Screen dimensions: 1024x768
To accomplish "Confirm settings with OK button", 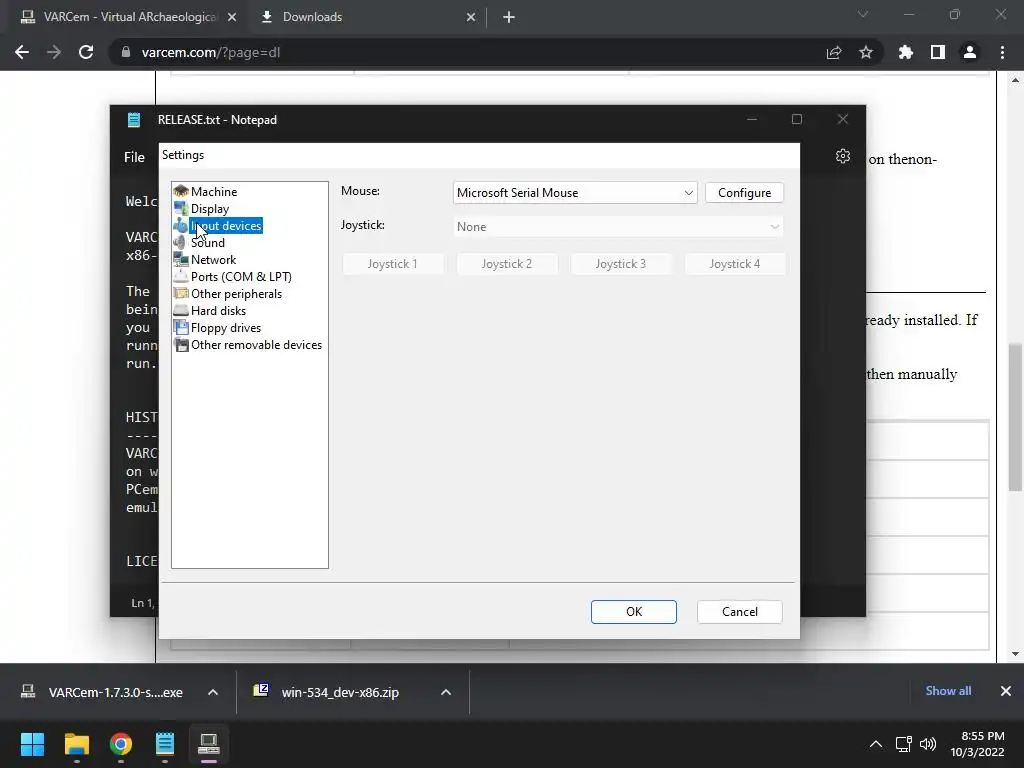I will (633, 612).
